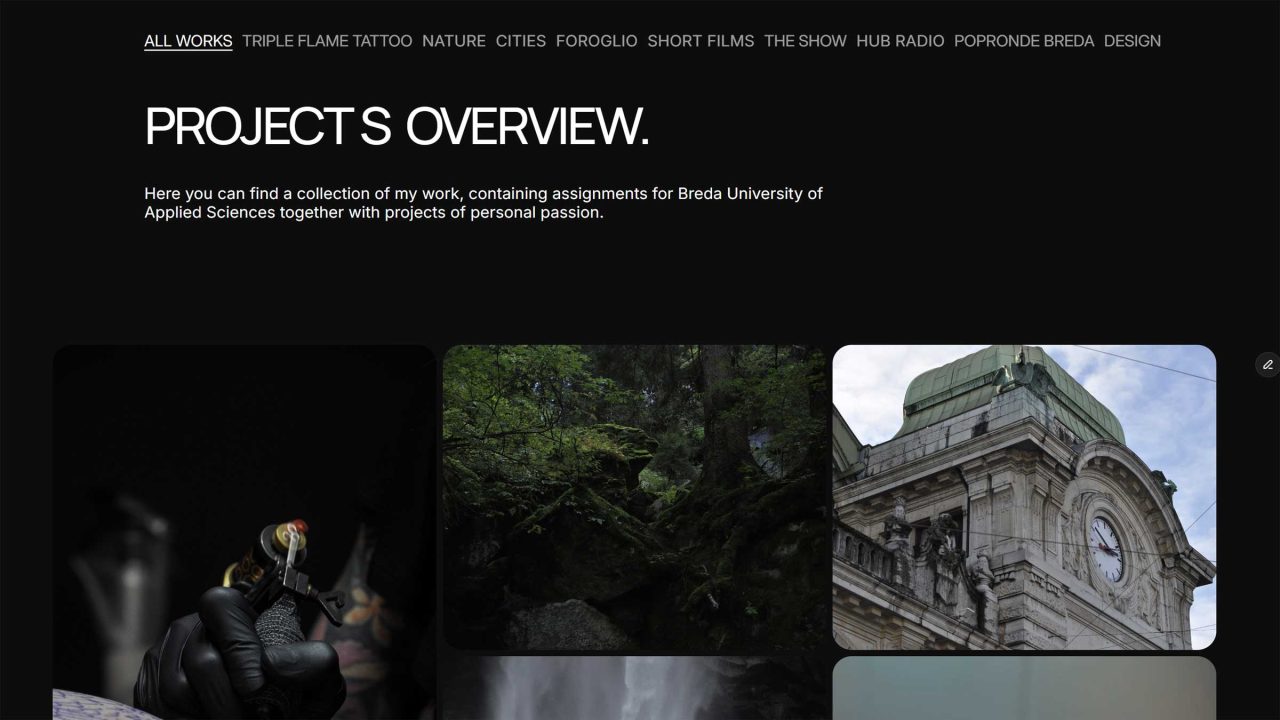Select THE SHOW tab
Image resolution: width=1280 pixels, height=720 pixels.
pyautogui.click(x=805, y=41)
